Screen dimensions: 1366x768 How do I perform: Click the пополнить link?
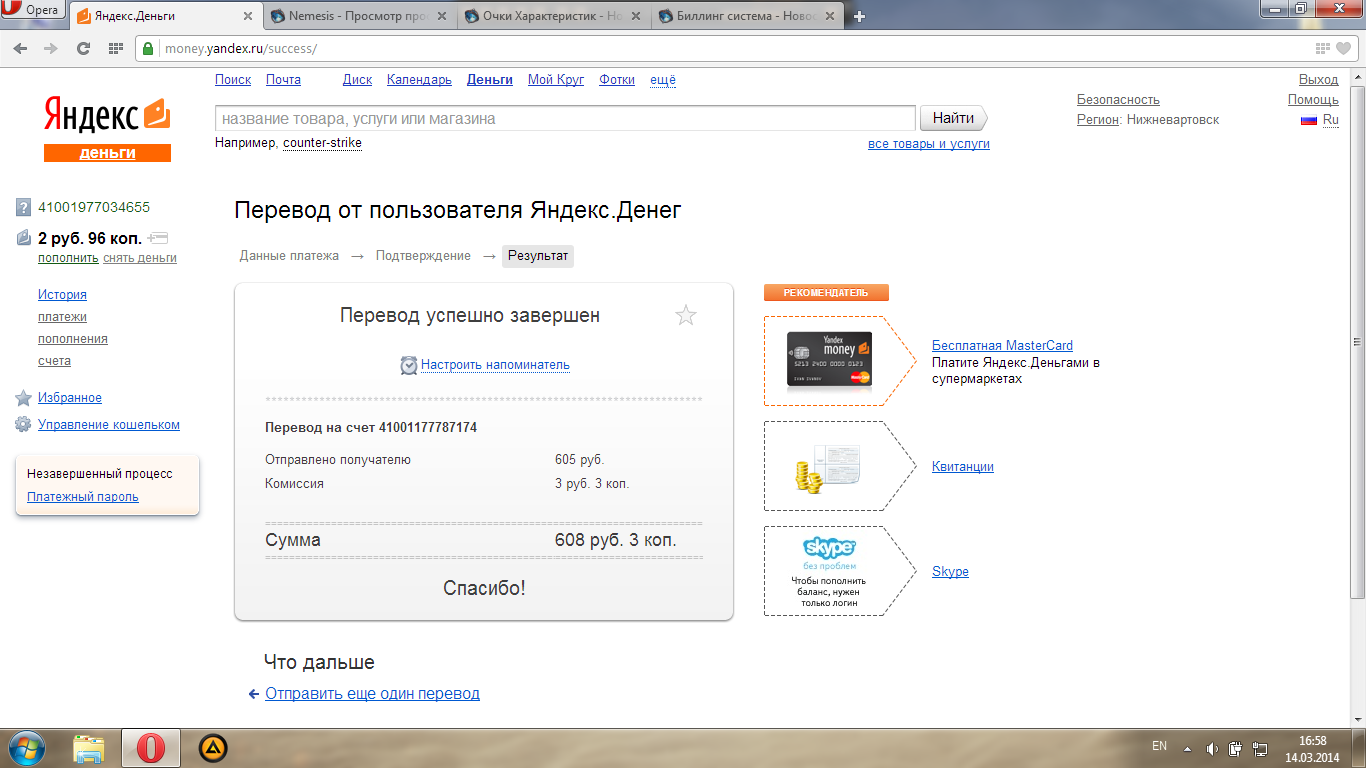point(68,258)
